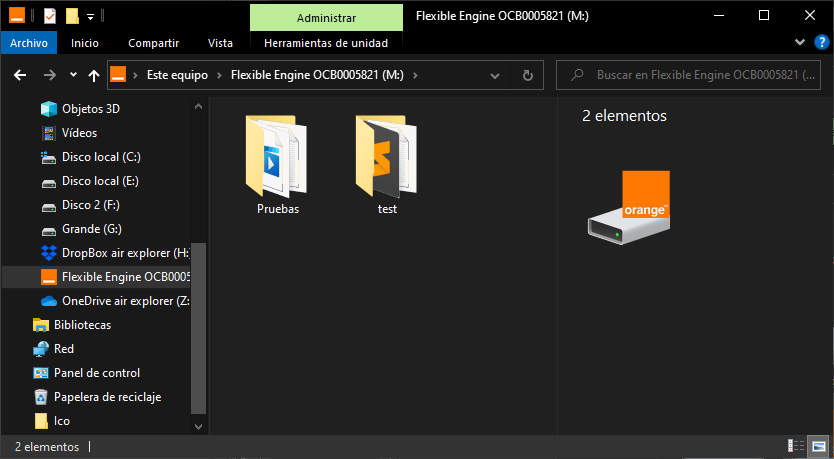
Task: Click Flexible Engine OCB0005821 (M:) breadcrumb
Action: click(x=317, y=75)
